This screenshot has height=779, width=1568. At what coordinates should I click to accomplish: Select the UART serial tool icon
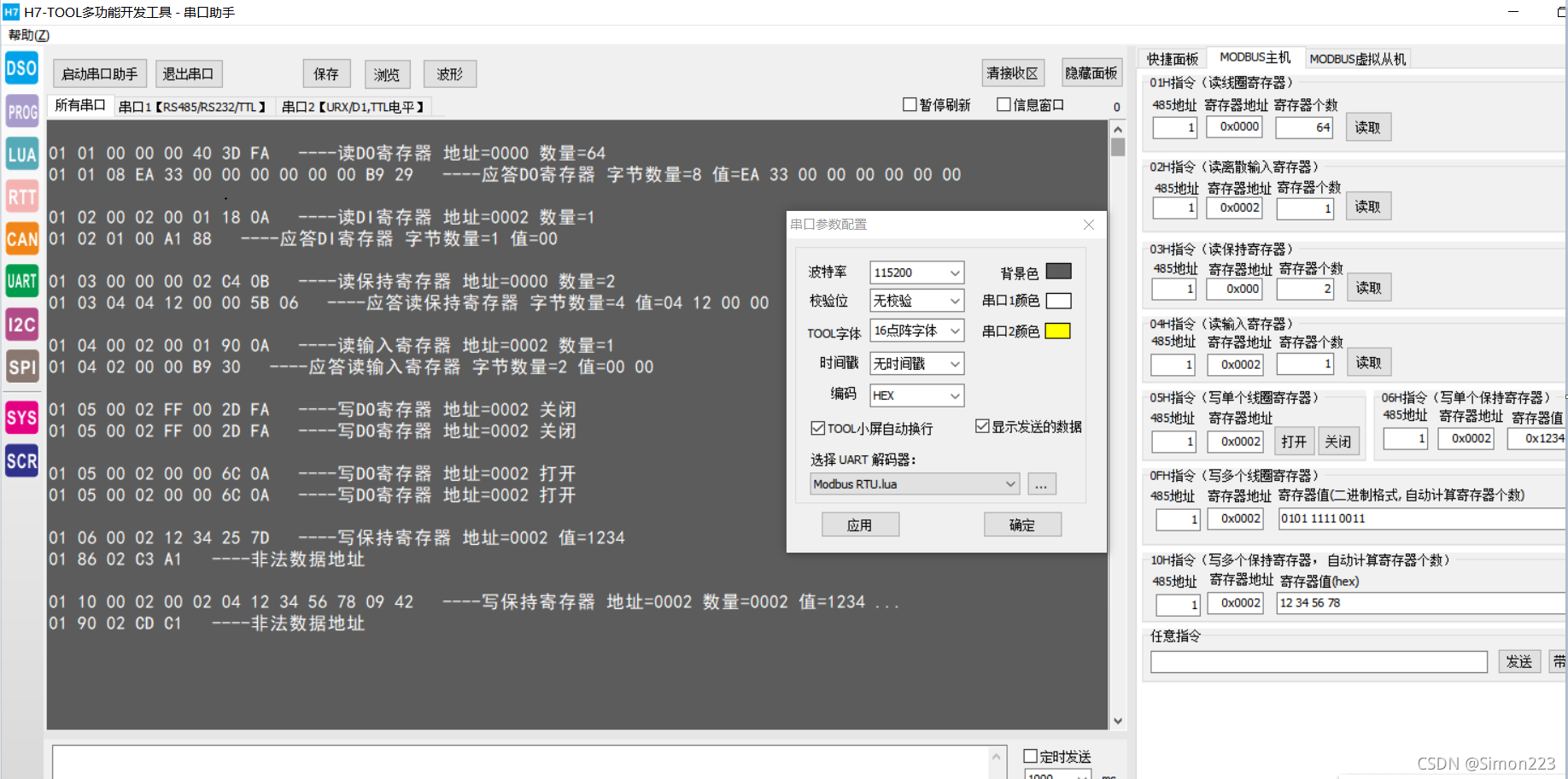21,281
